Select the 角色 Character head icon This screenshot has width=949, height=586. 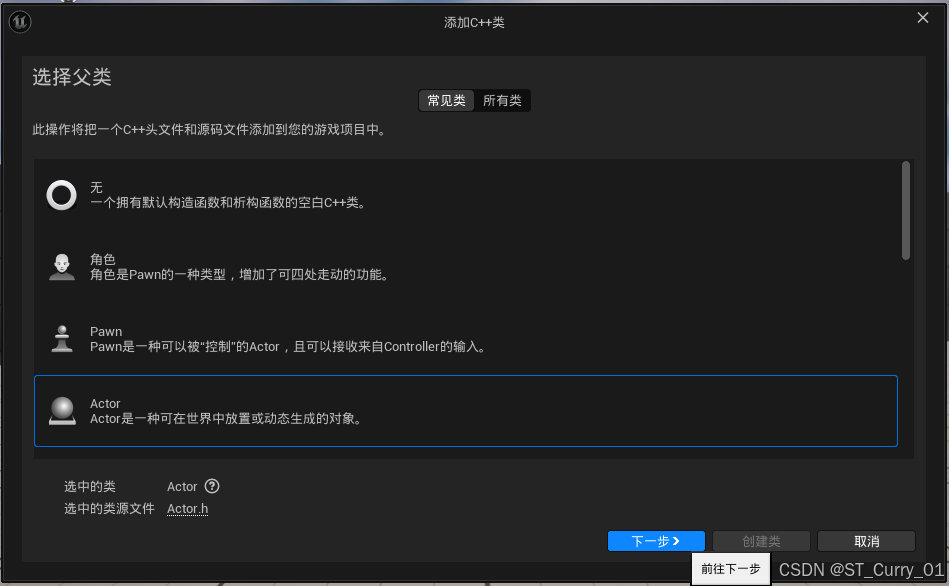[62, 267]
